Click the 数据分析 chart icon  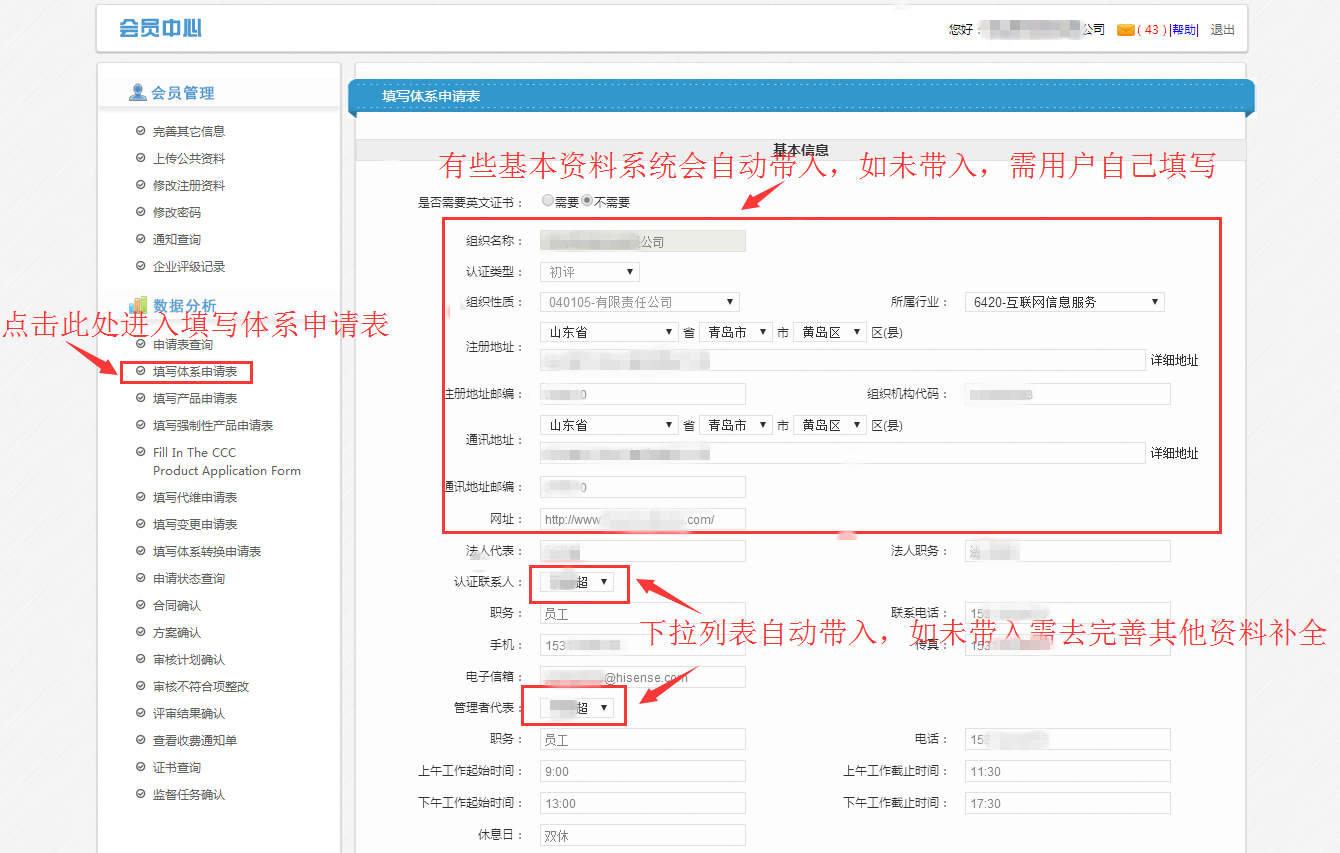click(137, 306)
